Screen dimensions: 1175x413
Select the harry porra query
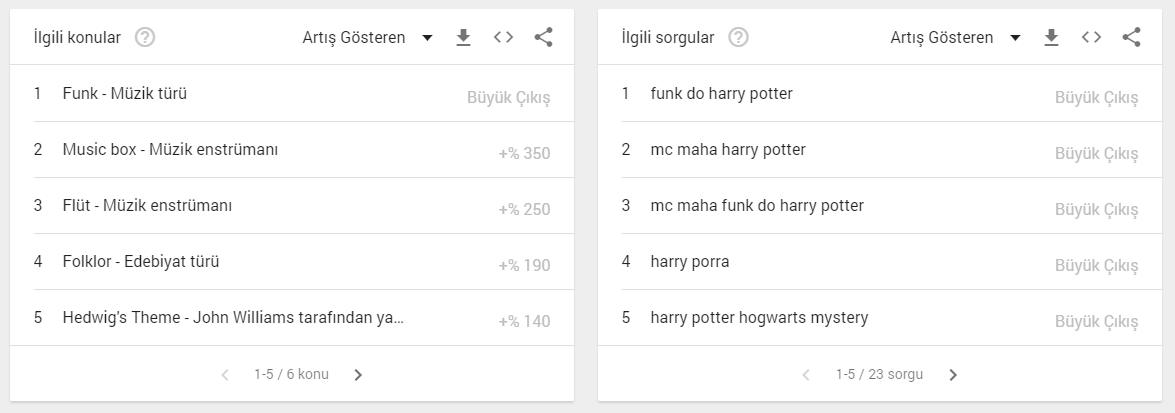[880, 262]
